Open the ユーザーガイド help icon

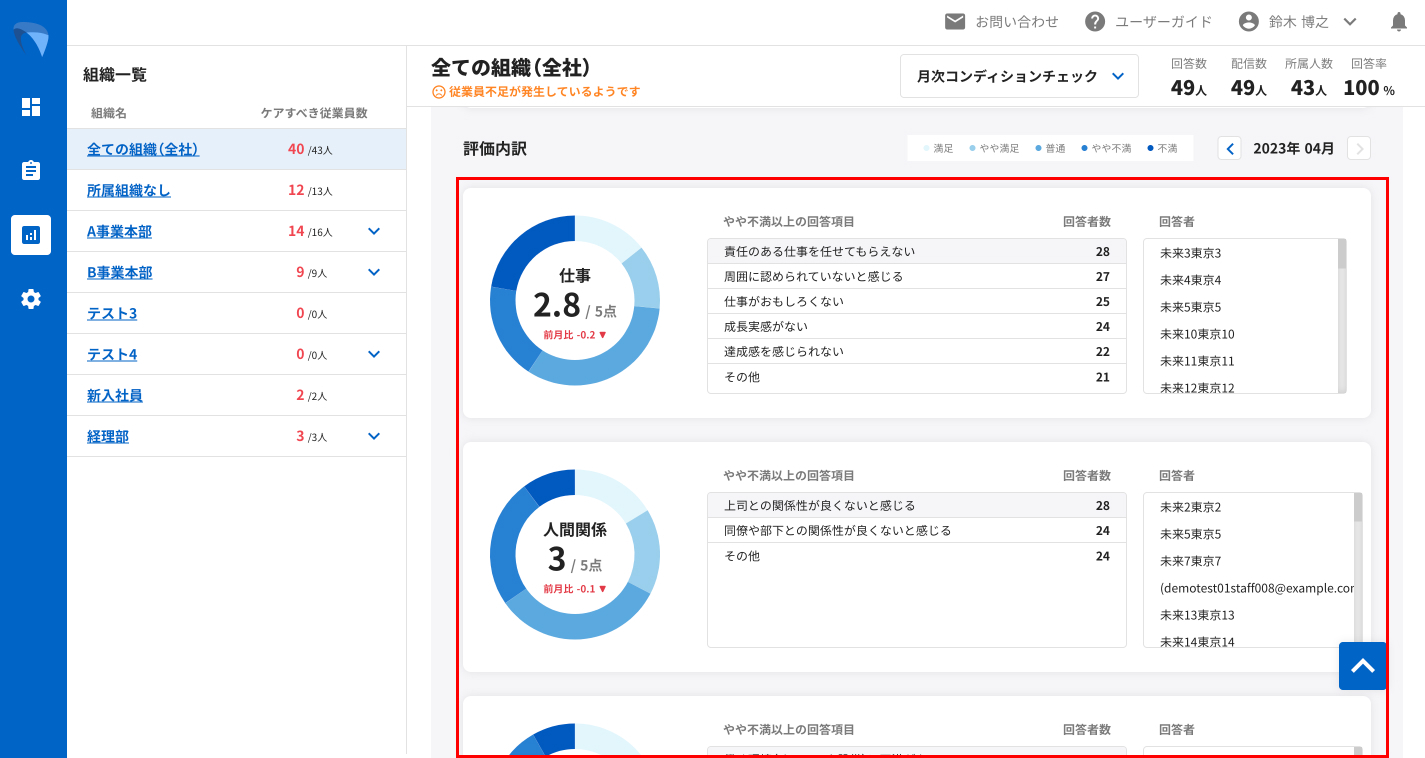click(x=1095, y=22)
